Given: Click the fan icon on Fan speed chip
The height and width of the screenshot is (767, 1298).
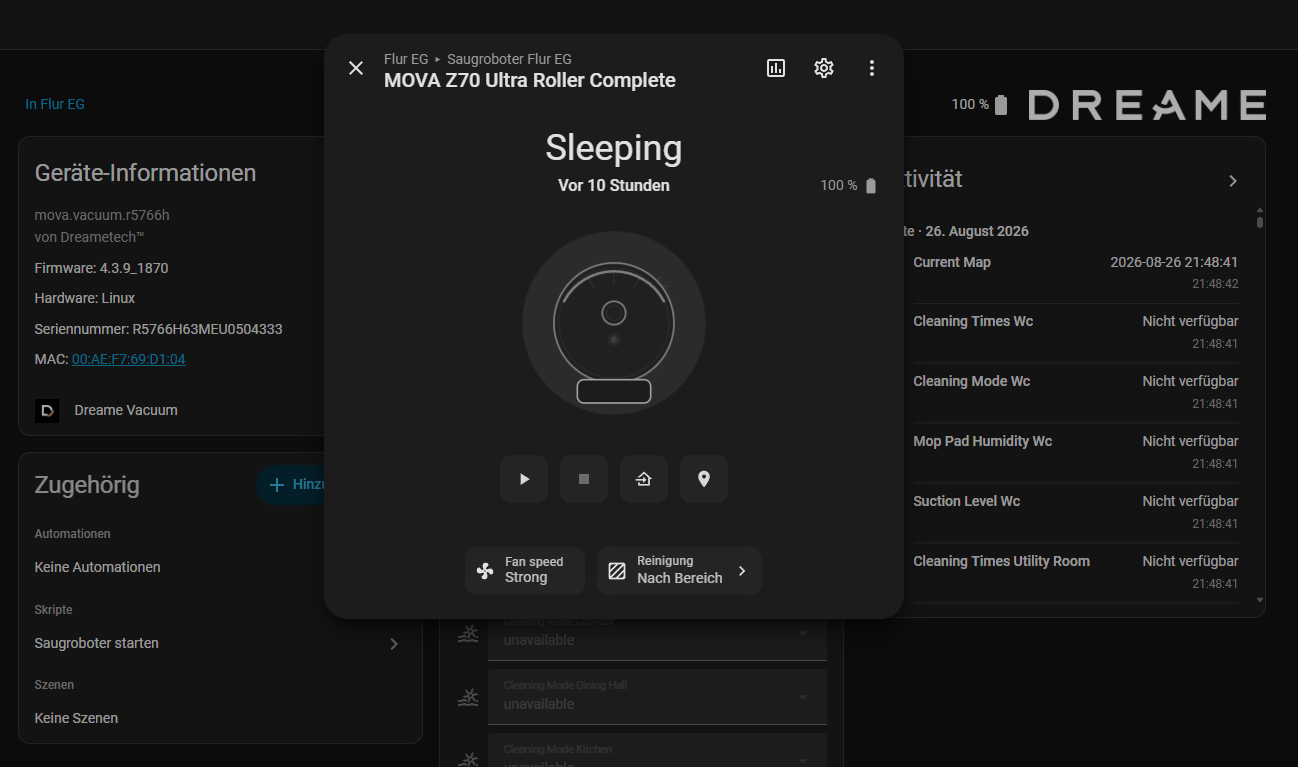Looking at the screenshot, I should tap(485, 571).
